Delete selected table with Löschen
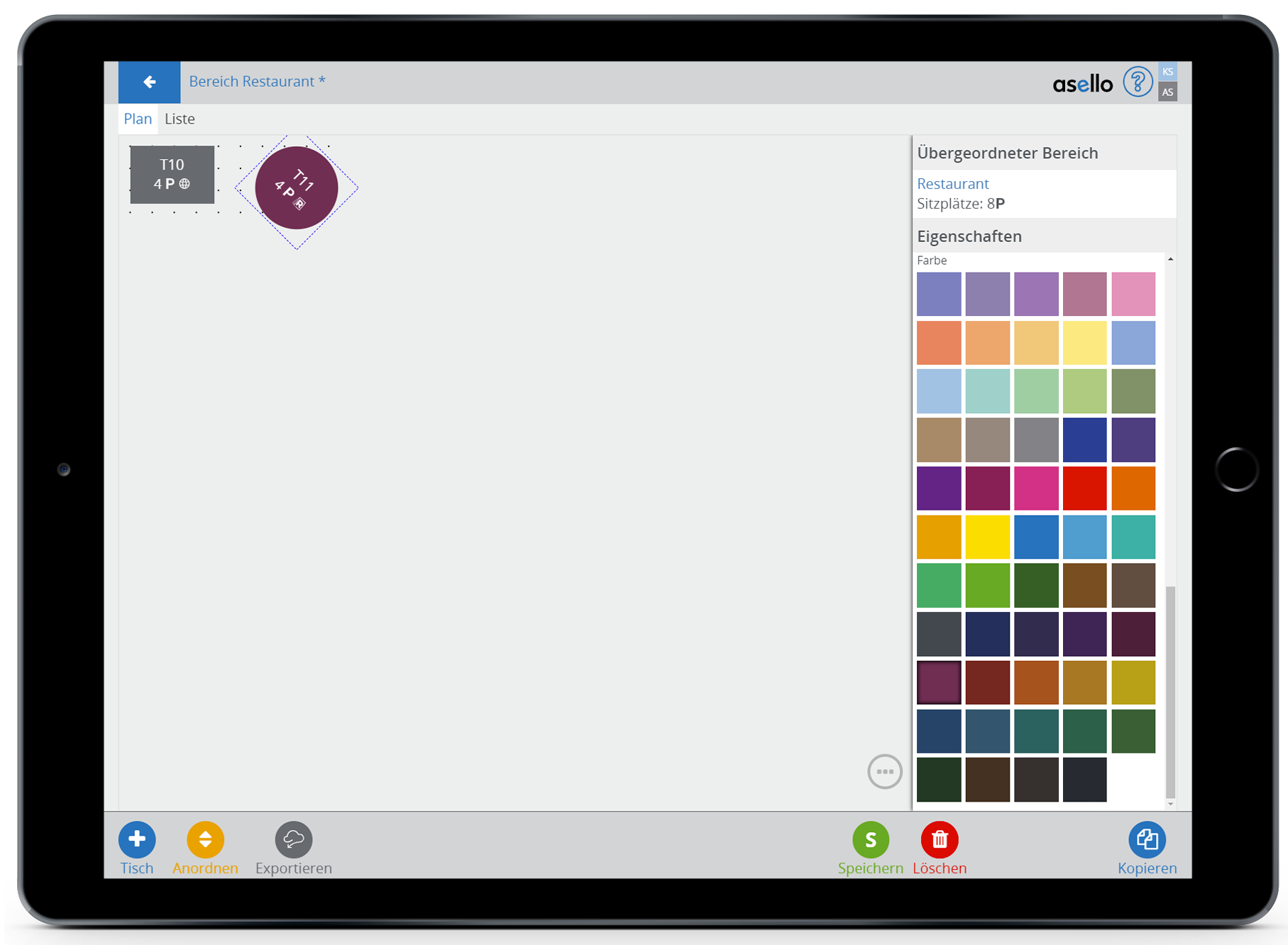This screenshot has width=1288, height=945. (x=939, y=839)
